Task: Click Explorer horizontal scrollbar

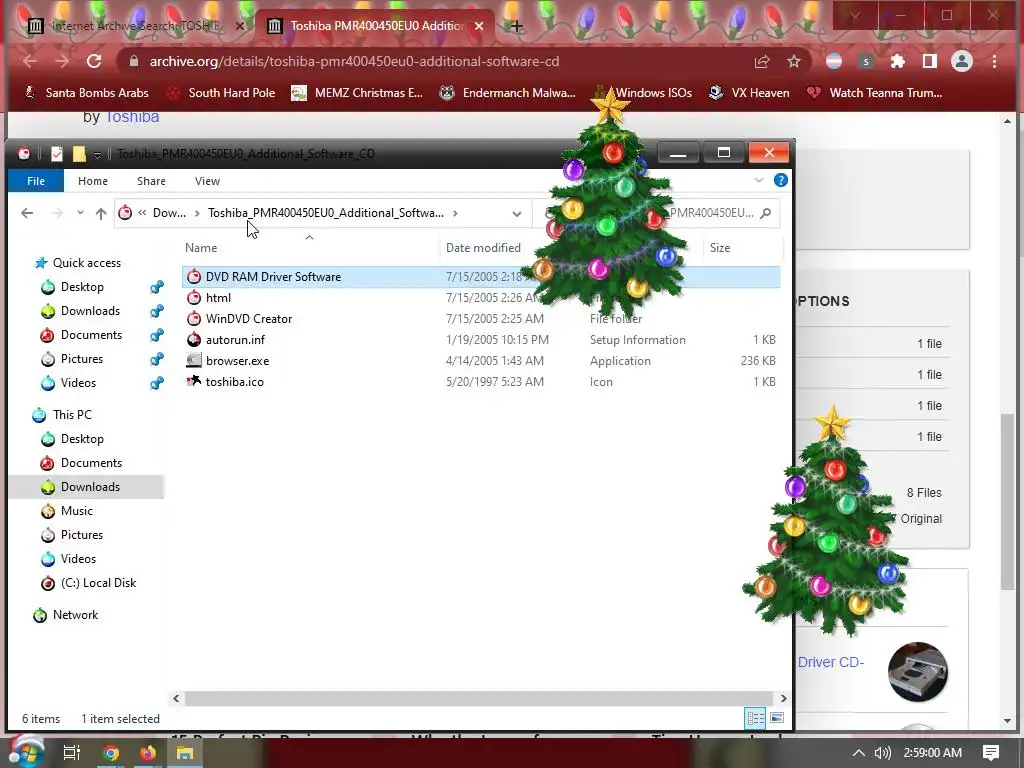Action: coord(479,698)
